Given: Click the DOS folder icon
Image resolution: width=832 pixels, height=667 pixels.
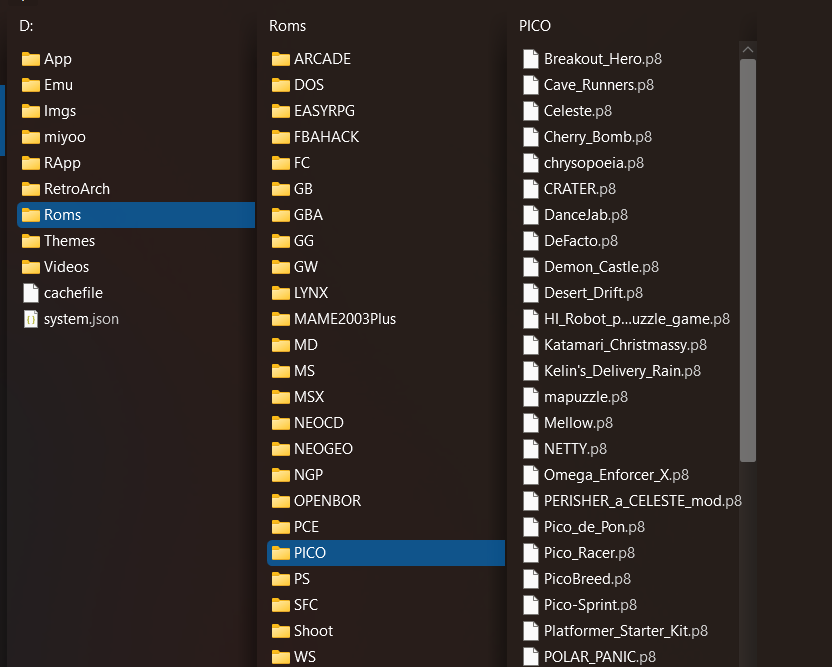Looking at the screenshot, I should pyautogui.click(x=281, y=85).
